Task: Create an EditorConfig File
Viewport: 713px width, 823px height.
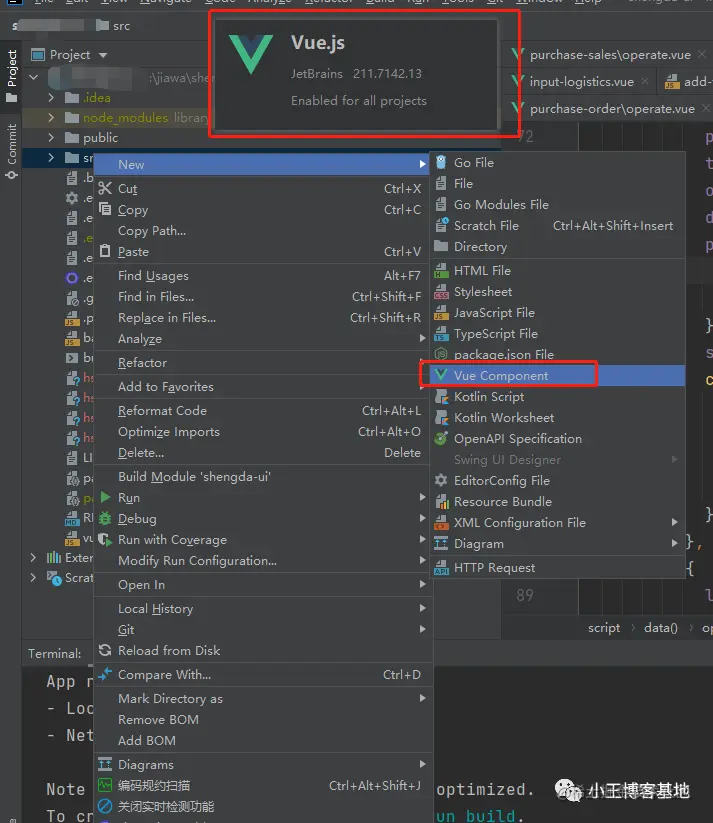Action: [558, 481]
